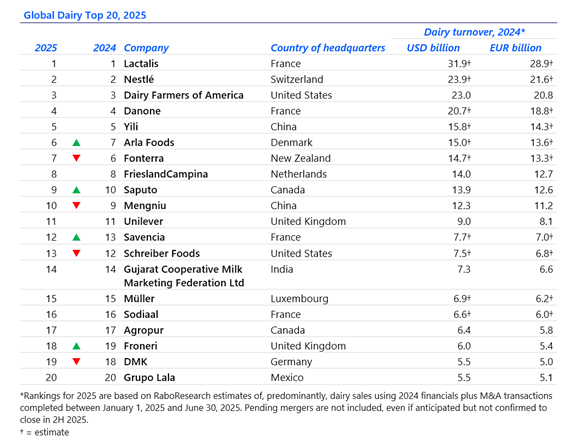Select the company name 'Müller'
581x441 pixels.
(x=139, y=299)
